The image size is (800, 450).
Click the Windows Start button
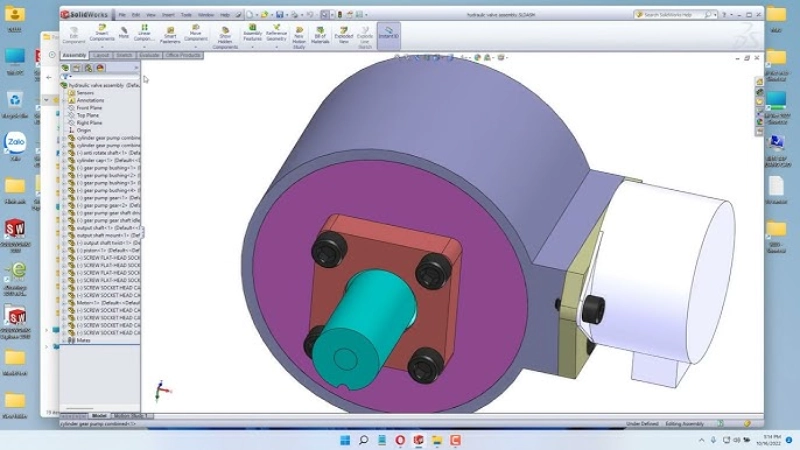(x=344, y=440)
